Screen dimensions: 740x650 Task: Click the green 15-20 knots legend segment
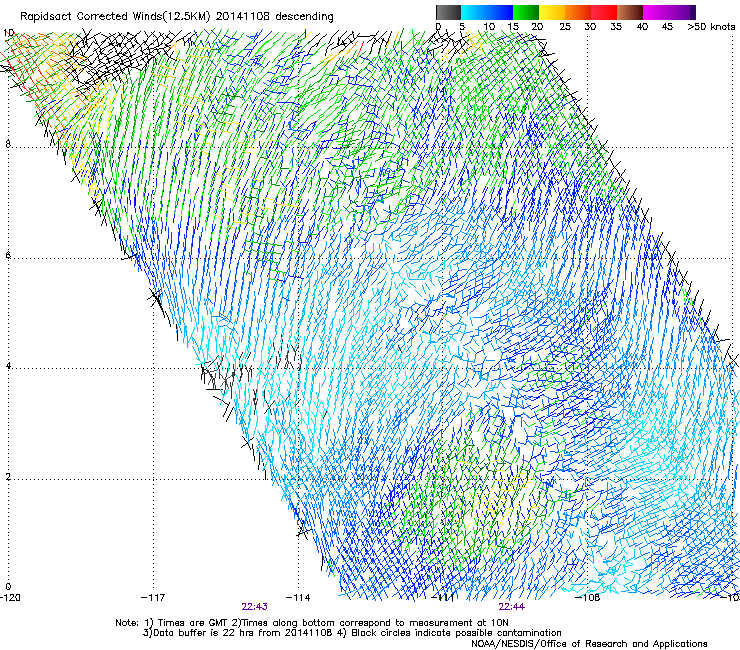[526, 12]
